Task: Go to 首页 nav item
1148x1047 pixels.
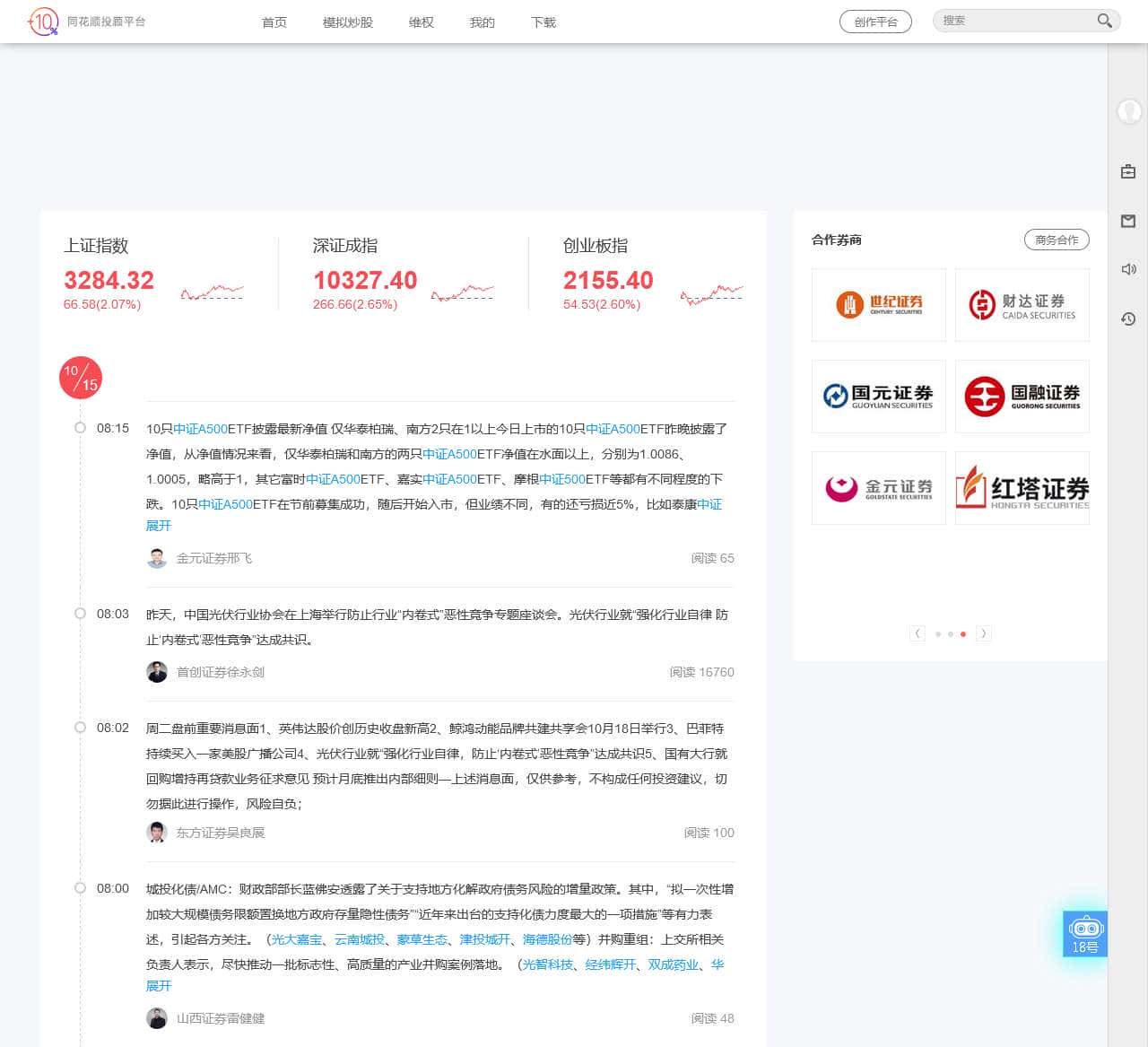Action: click(274, 22)
